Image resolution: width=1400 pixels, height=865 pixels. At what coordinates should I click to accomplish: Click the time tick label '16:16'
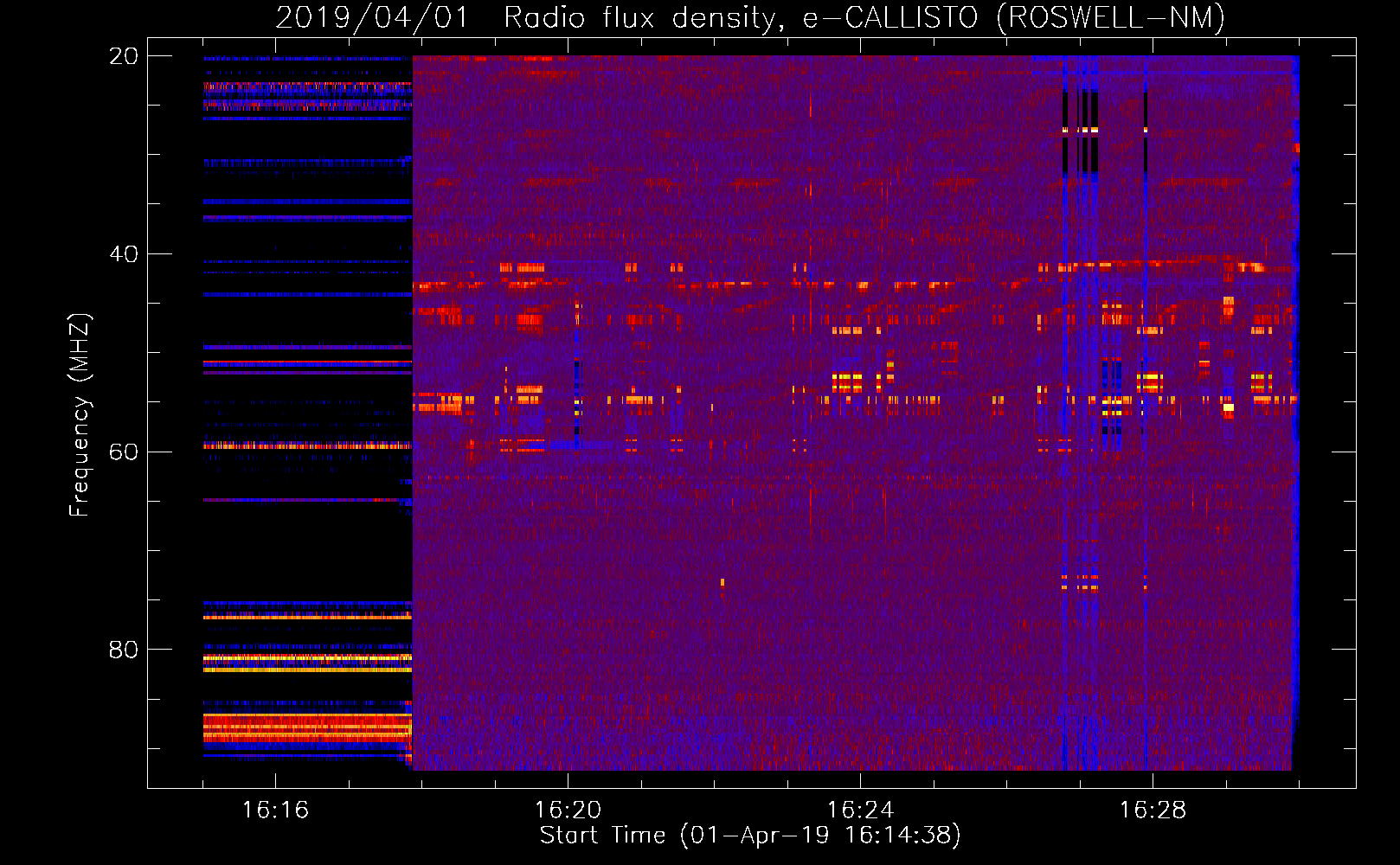click(275, 810)
